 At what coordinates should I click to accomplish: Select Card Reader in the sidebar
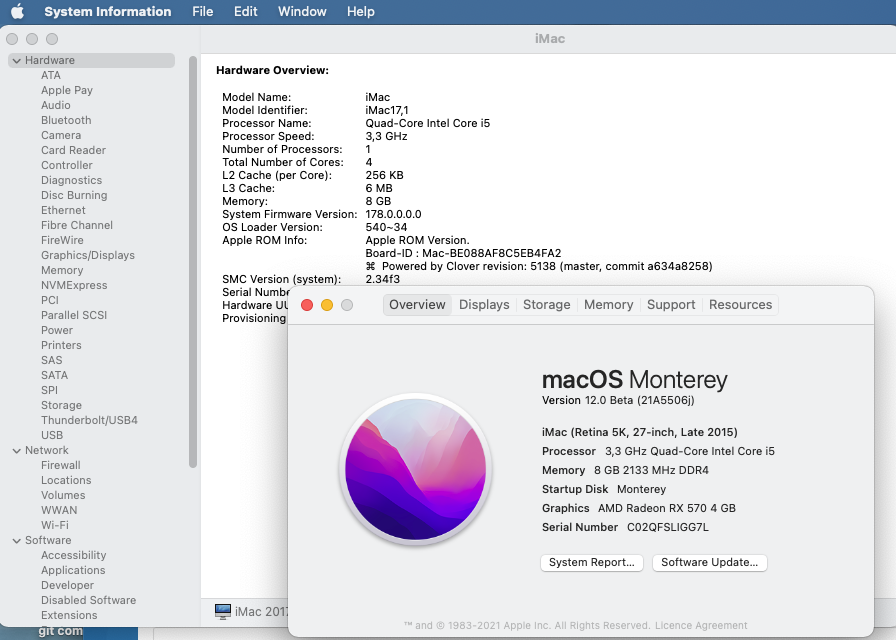point(73,150)
